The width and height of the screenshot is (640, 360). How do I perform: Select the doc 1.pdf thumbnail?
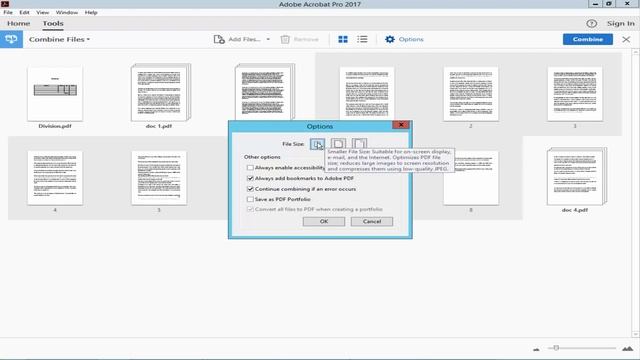160,93
